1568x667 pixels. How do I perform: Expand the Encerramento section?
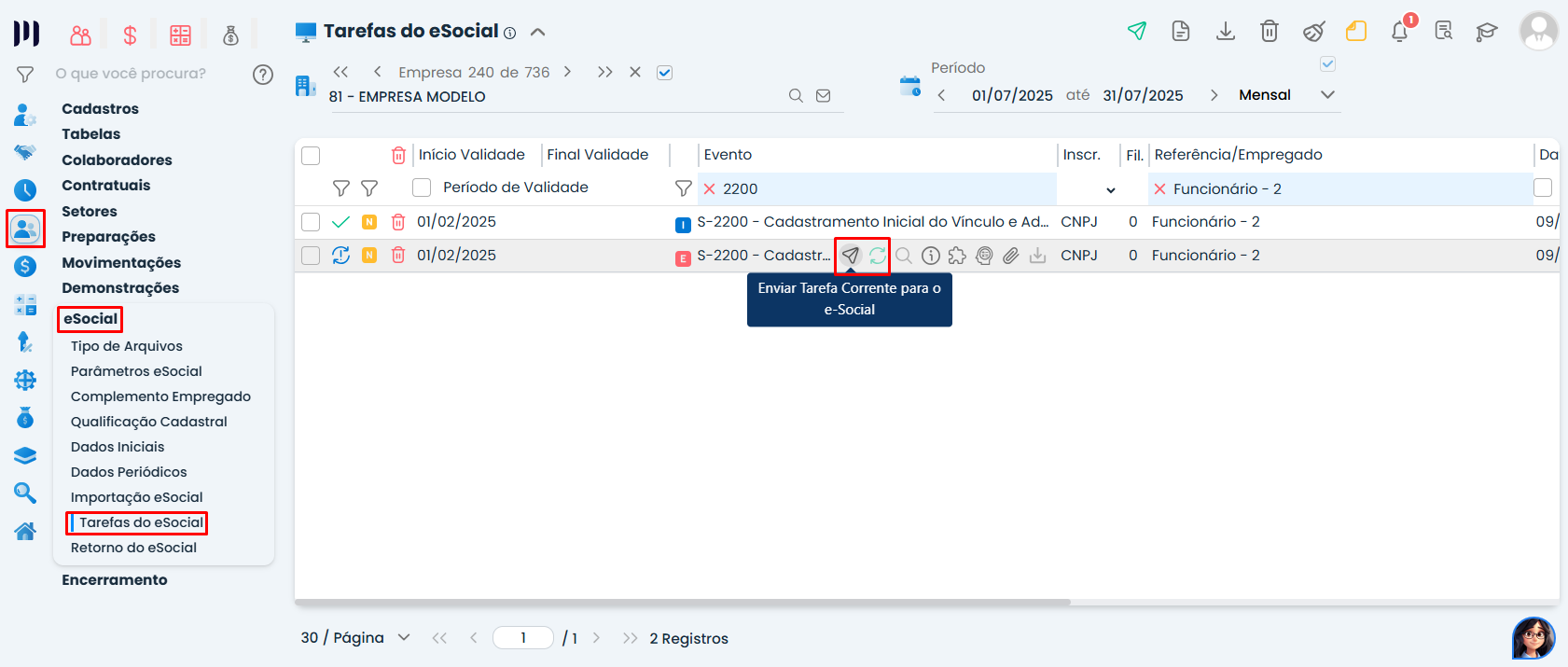click(x=115, y=580)
